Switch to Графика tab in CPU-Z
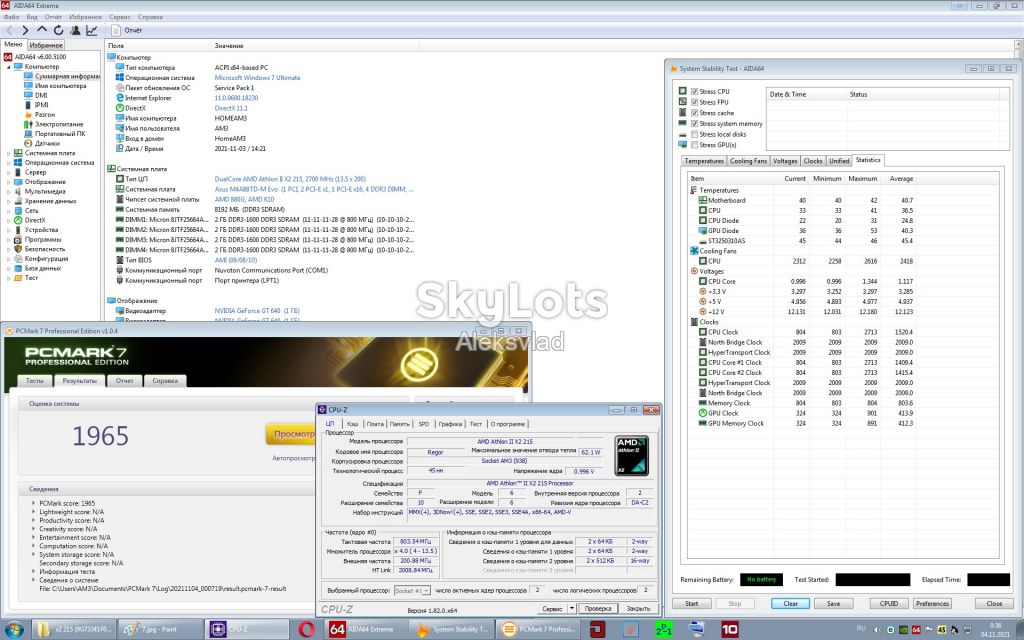The height and width of the screenshot is (640, 1024). point(451,424)
